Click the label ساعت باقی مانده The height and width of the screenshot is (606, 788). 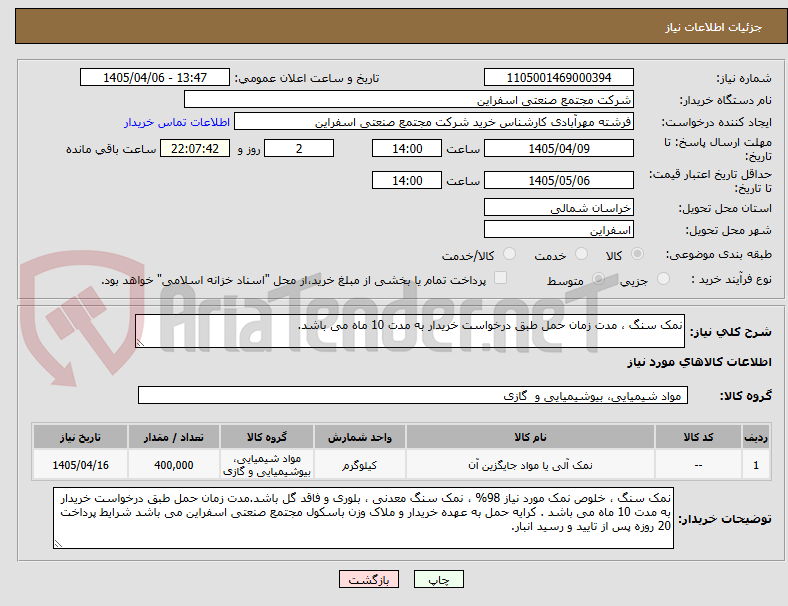coord(111,149)
